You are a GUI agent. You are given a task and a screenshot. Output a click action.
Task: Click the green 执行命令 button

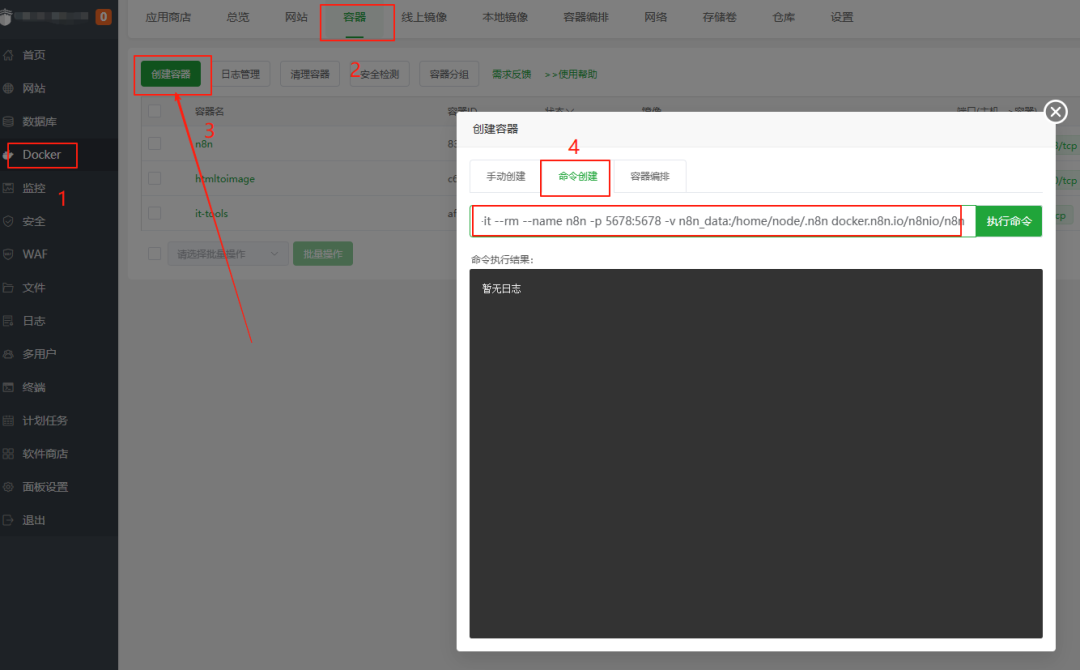[x=1008, y=221]
